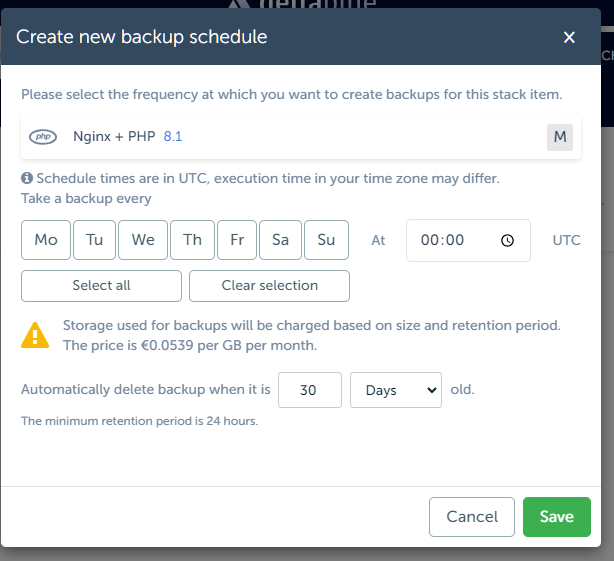Screen dimensions: 614x561
Task: Close the backup schedule dialog
Action: click(x=569, y=38)
